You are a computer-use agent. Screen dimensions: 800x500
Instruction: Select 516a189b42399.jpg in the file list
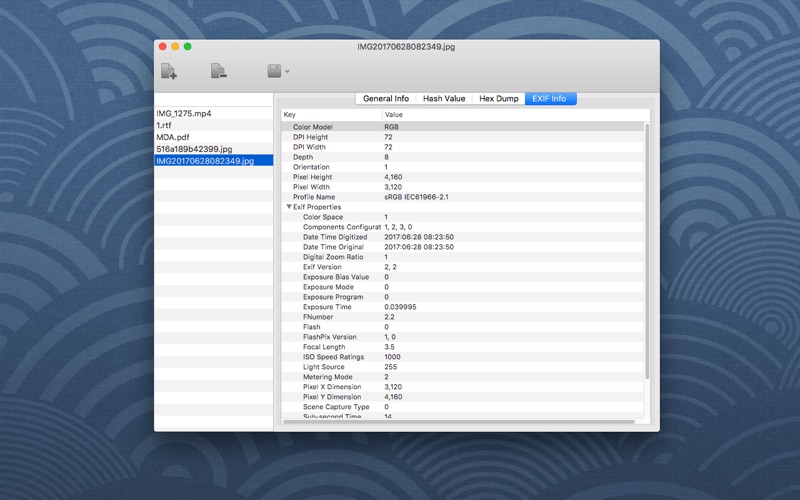[x=213, y=149]
